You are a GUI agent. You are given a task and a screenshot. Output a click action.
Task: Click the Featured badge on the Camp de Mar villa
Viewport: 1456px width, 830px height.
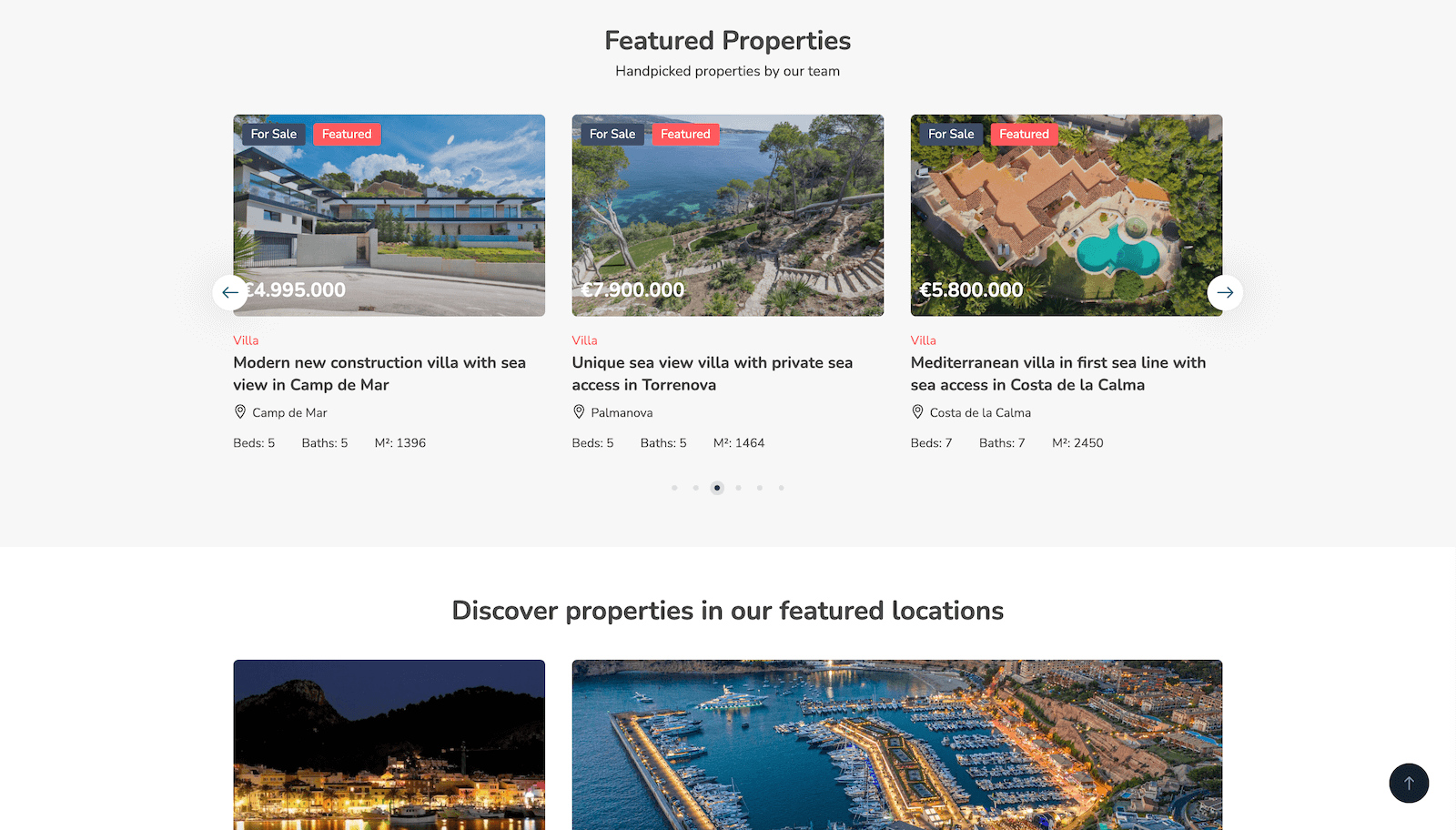347,134
